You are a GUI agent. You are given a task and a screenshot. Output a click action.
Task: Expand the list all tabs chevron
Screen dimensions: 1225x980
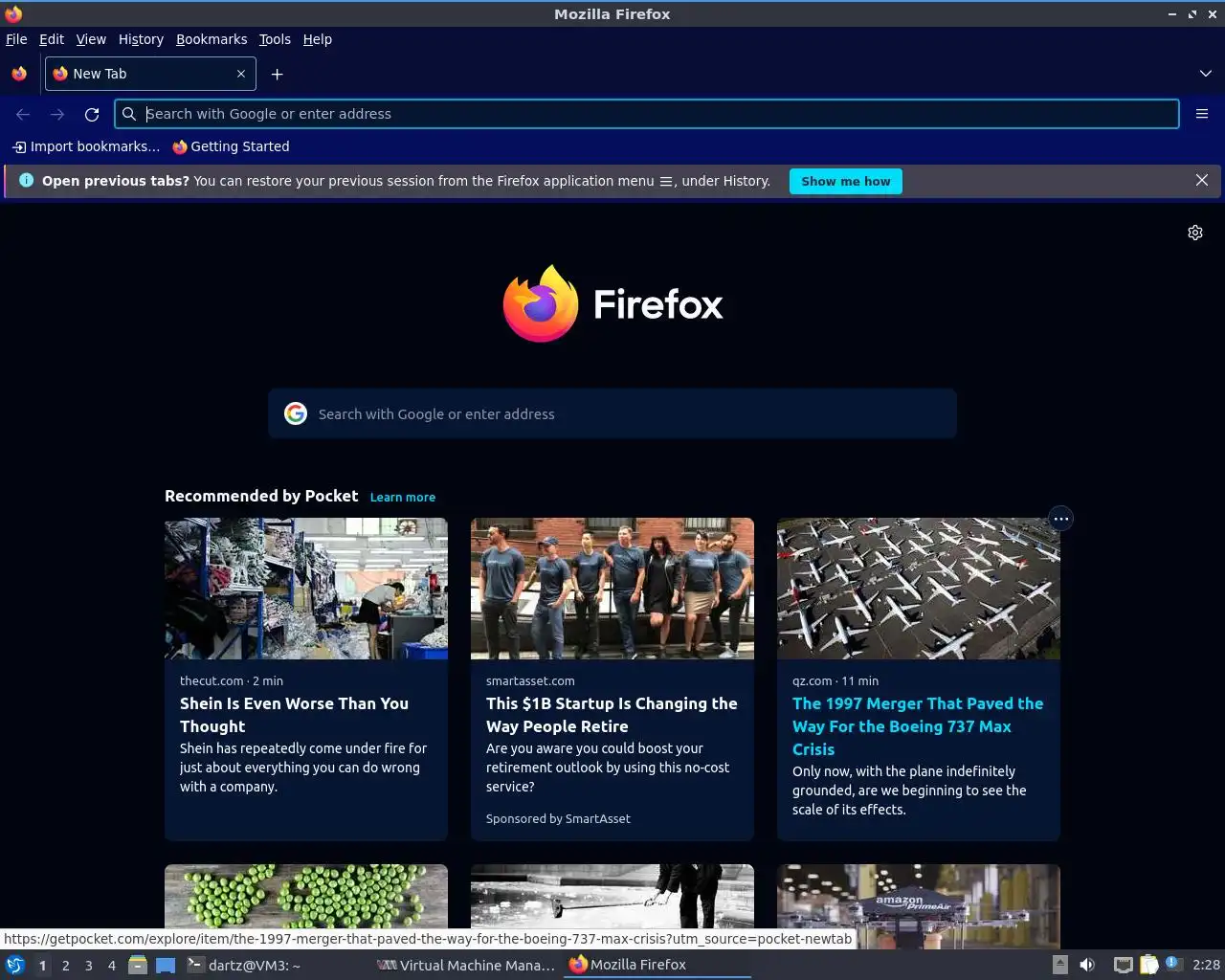click(1206, 74)
